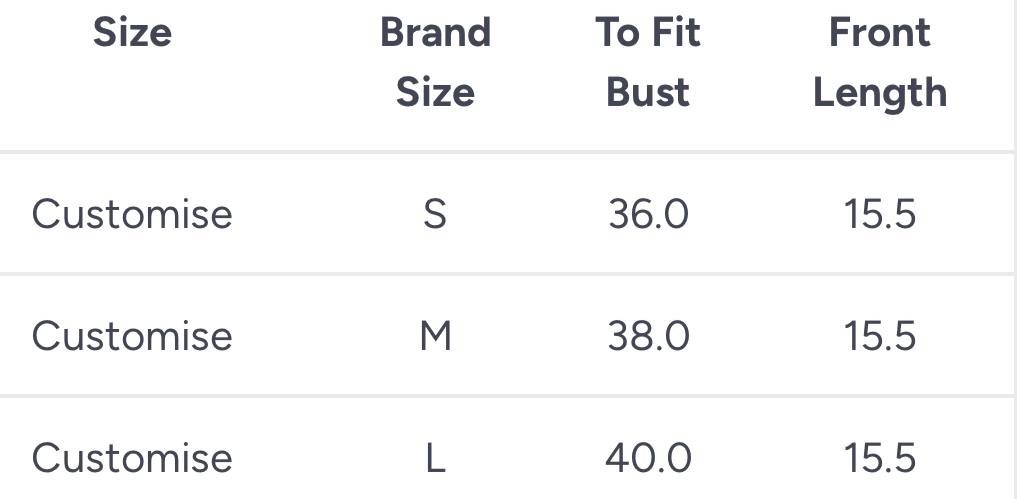Screen dimensions: 1017x499
Task: Open Customise link in the L row
Action: coord(132,458)
